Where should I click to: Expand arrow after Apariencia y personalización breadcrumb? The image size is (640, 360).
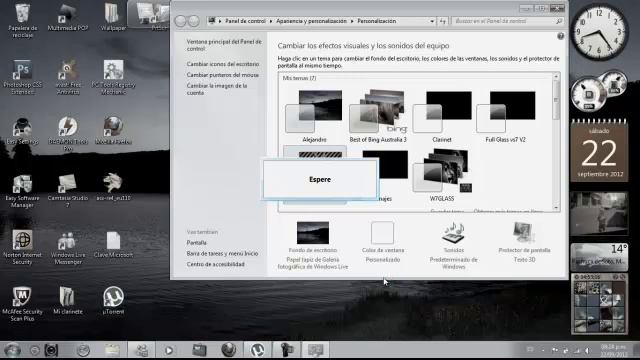tap(352, 21)
